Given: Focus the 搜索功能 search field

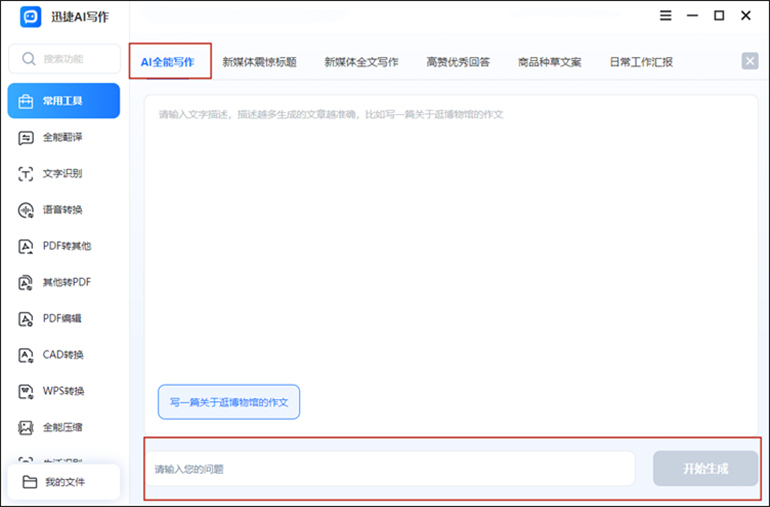Looking at the screenshot, I should pos(64,59).
